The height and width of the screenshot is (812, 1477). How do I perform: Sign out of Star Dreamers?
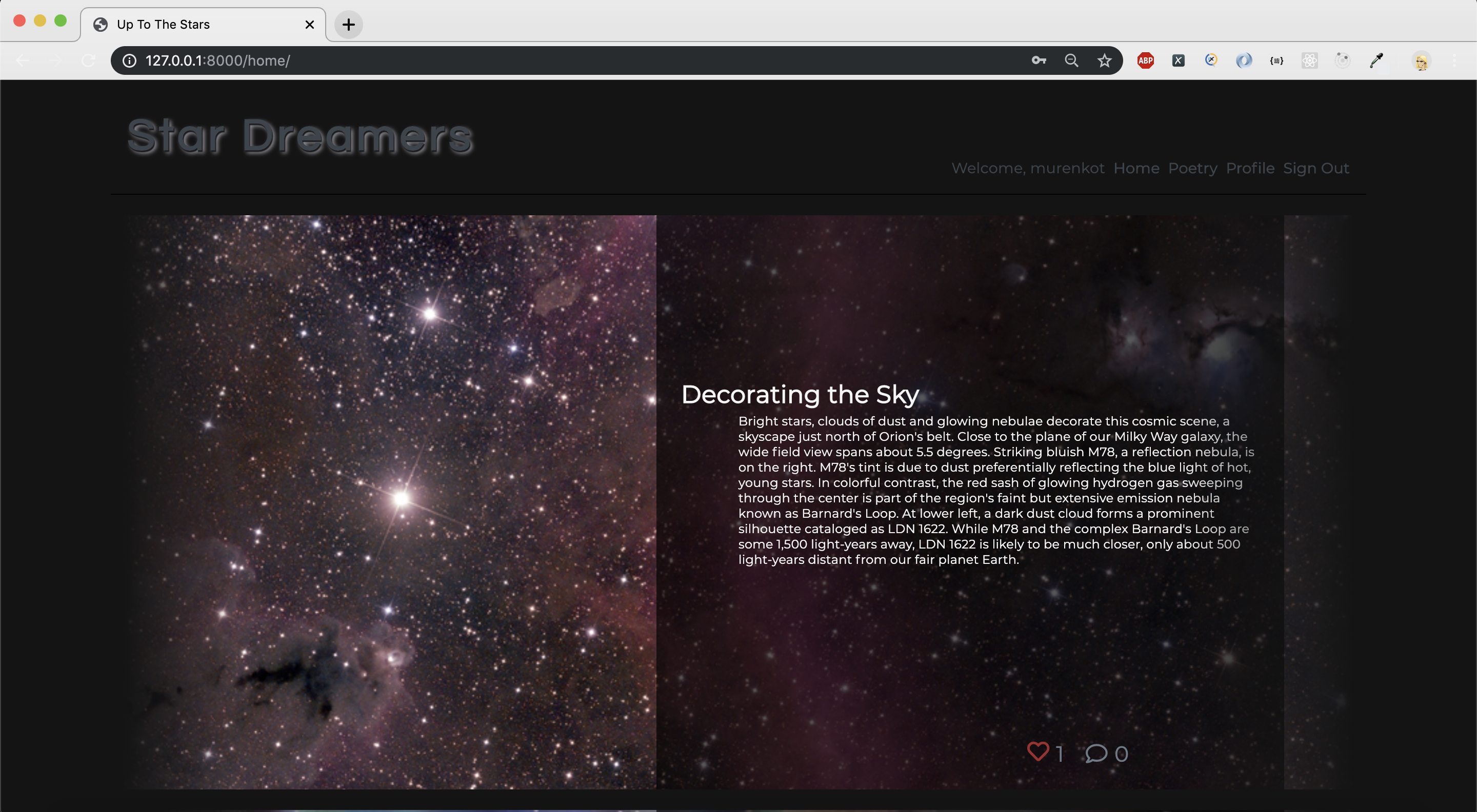pyautogui.click(x=1316, y=168)
